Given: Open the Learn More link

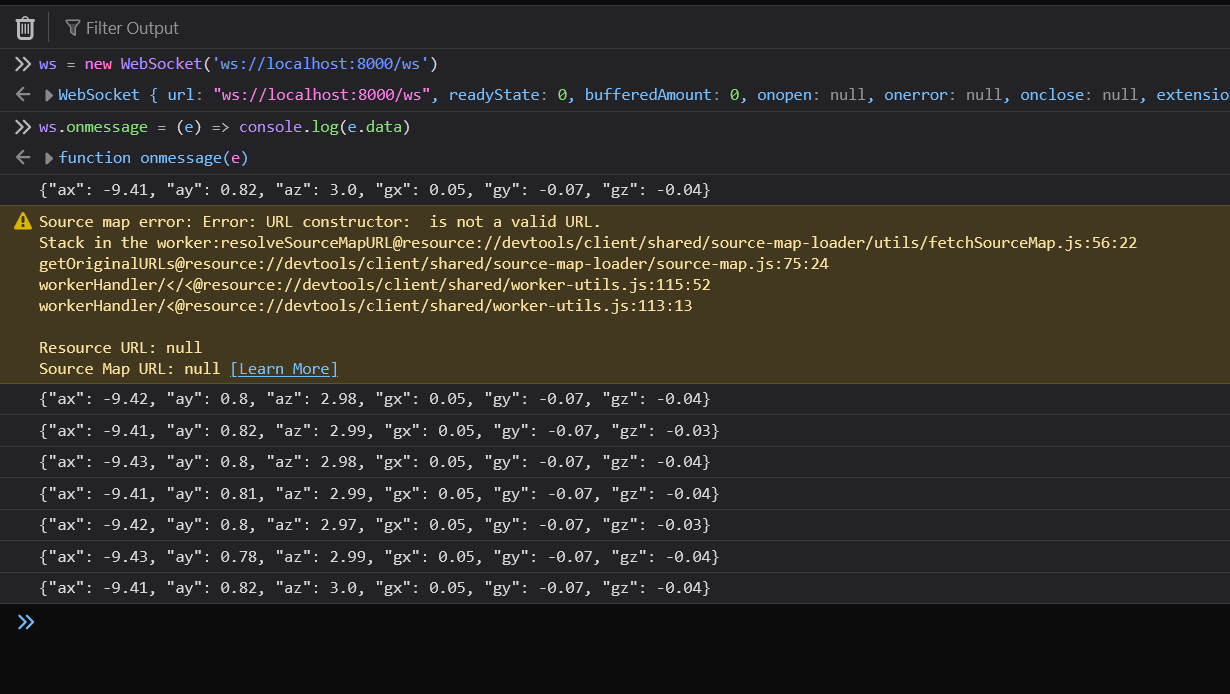Looking at the screenshot, I should click(284, 369).
